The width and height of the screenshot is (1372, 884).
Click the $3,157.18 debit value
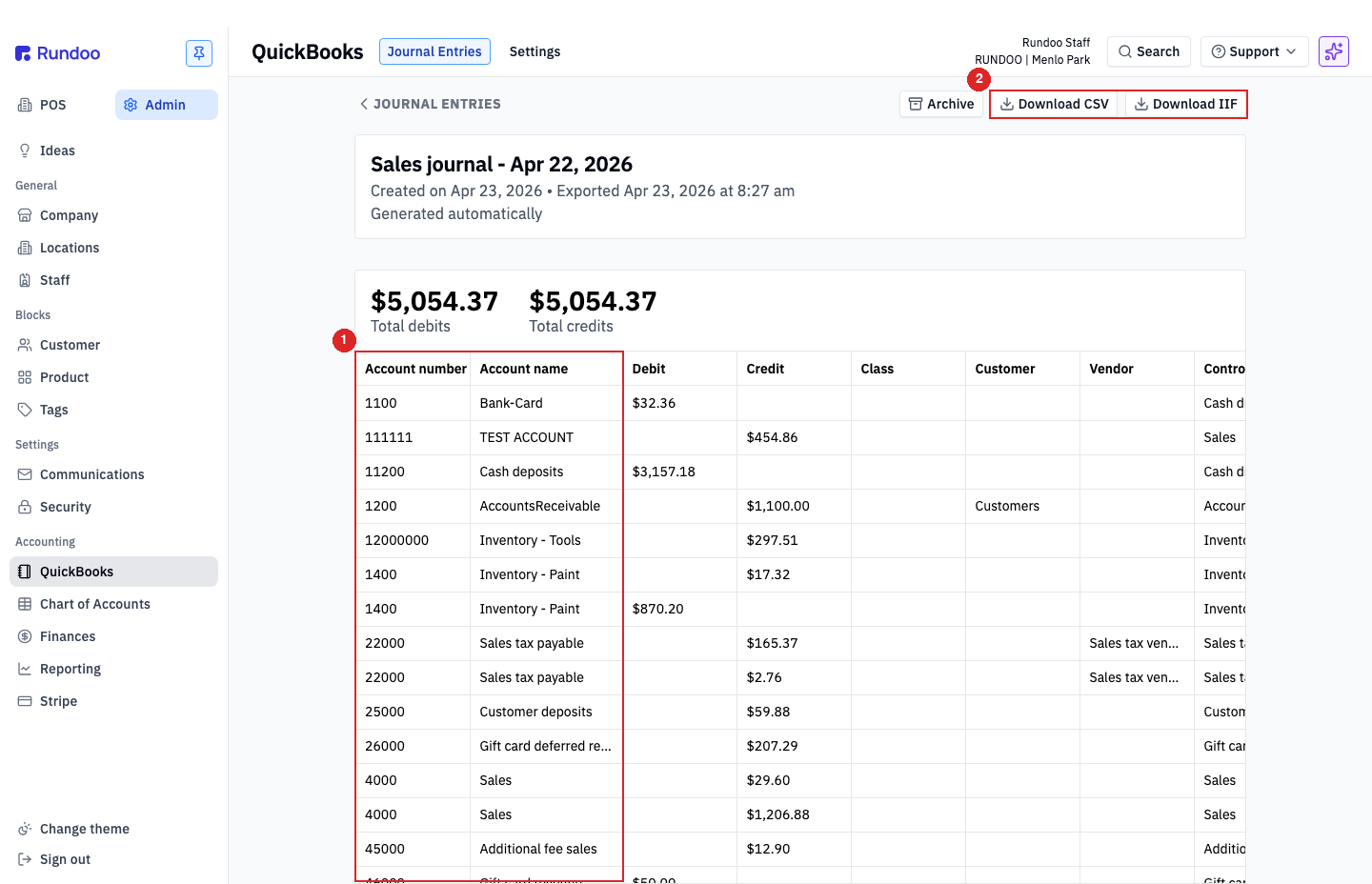coord(664,472)
